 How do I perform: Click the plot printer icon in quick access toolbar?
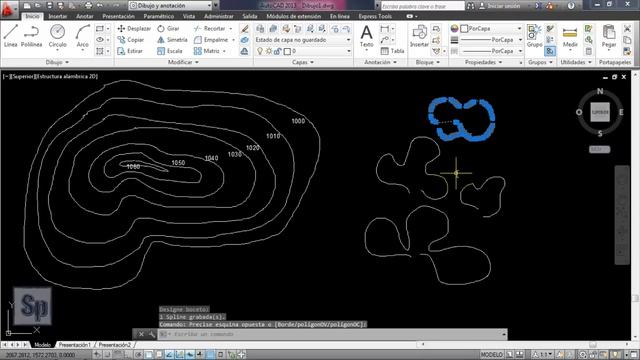click(88, 6)
